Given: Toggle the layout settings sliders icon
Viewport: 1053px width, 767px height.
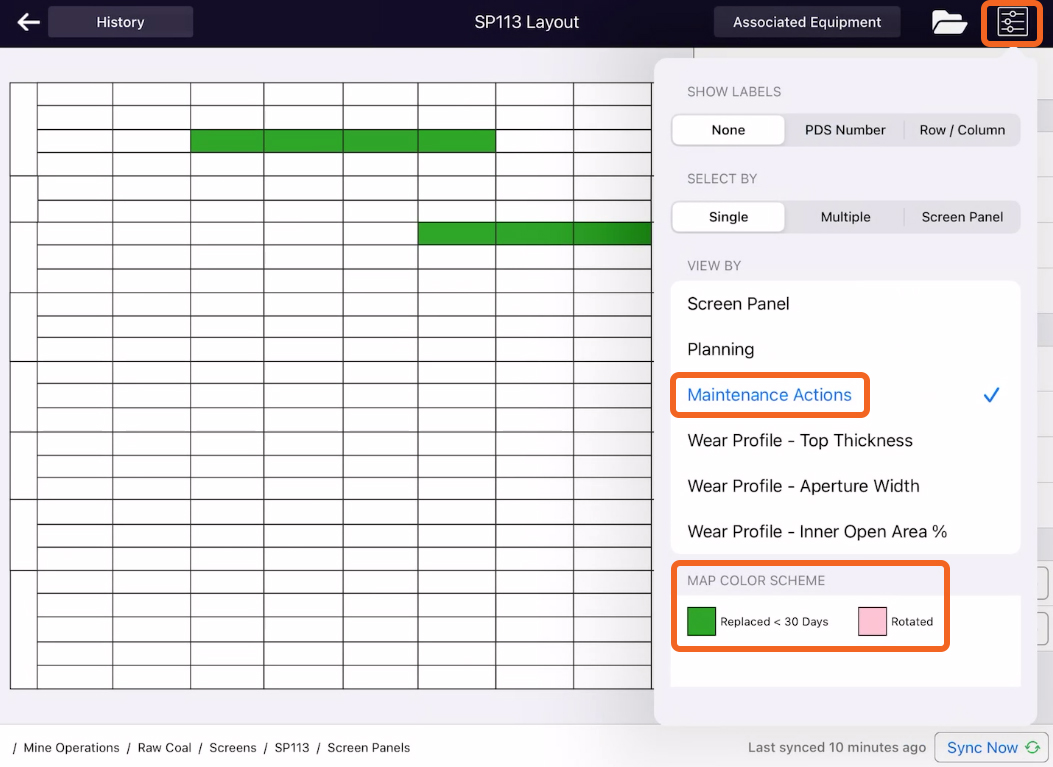Looking at the screenshot, I should click(x=1012, y=22).
